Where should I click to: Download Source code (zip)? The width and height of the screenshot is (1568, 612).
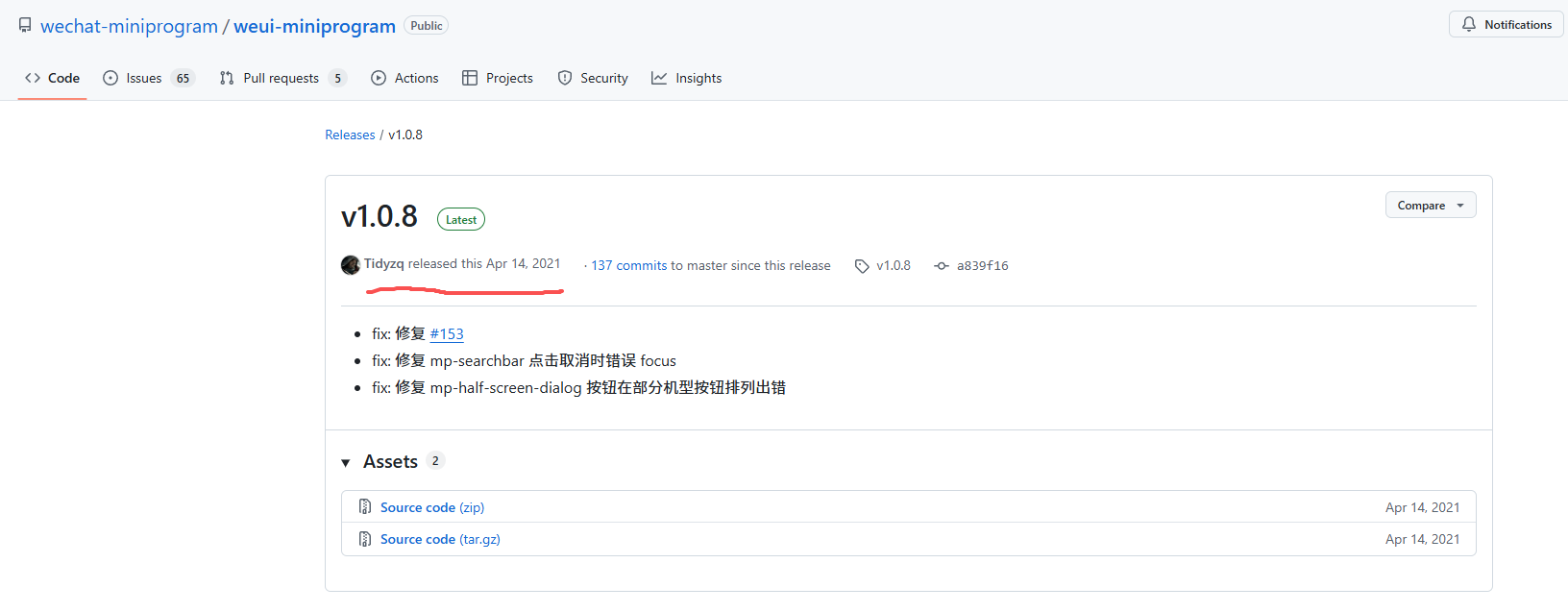(x=432, y=507)
